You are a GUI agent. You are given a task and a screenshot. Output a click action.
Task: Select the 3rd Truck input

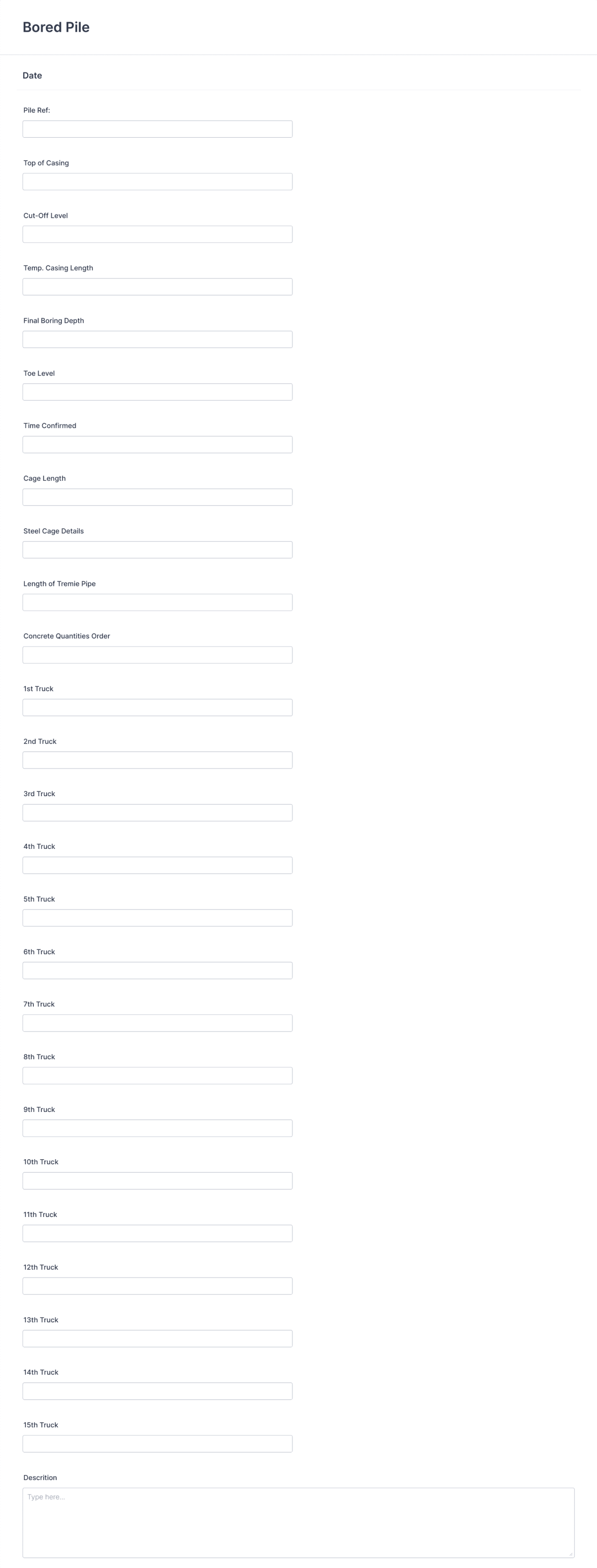pyautogui.click(x=157, y=812)
